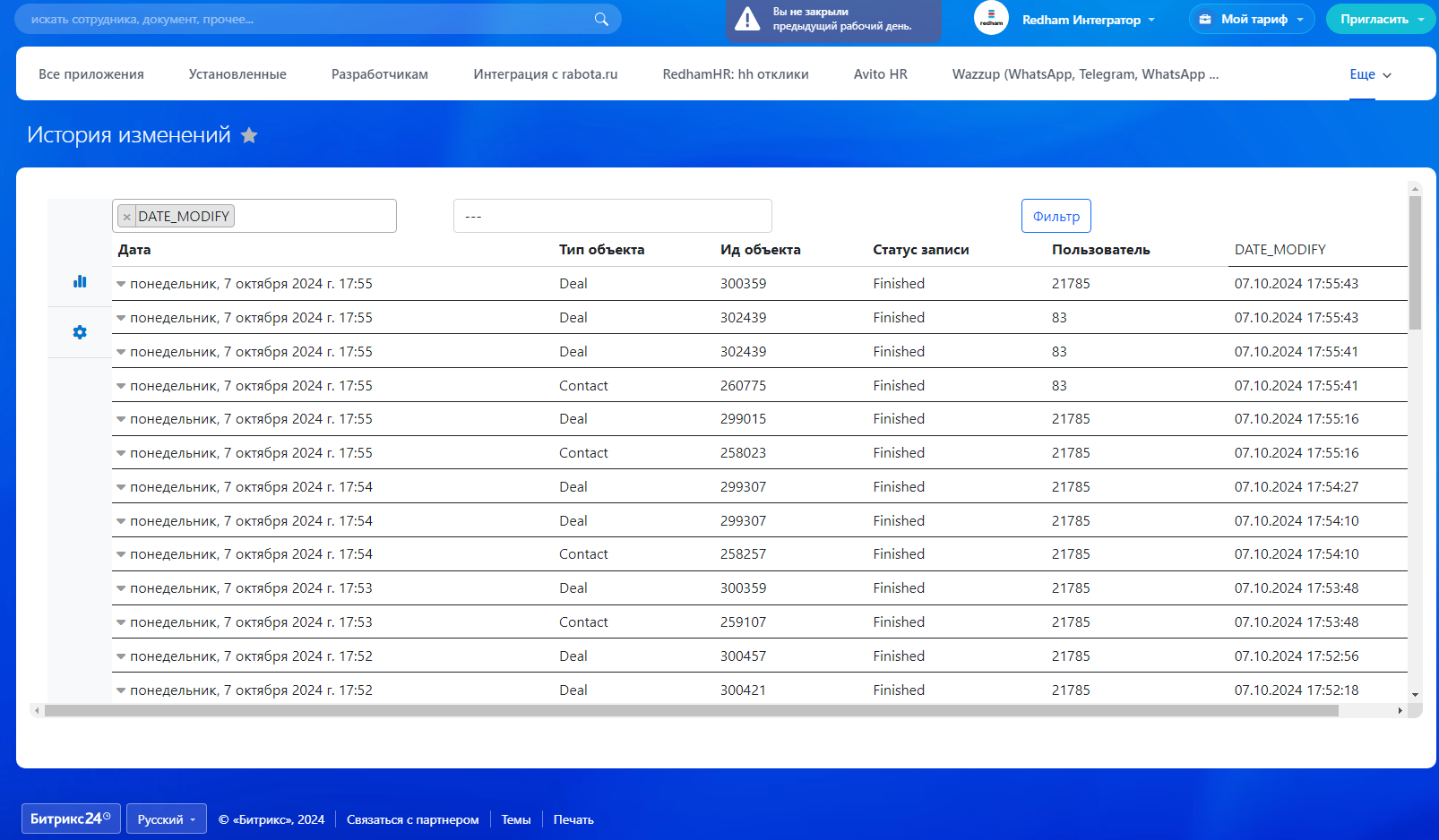Click the top search input field
Image resolution: width=1439 pixels, height=840 pixels.
coord(305,19)
